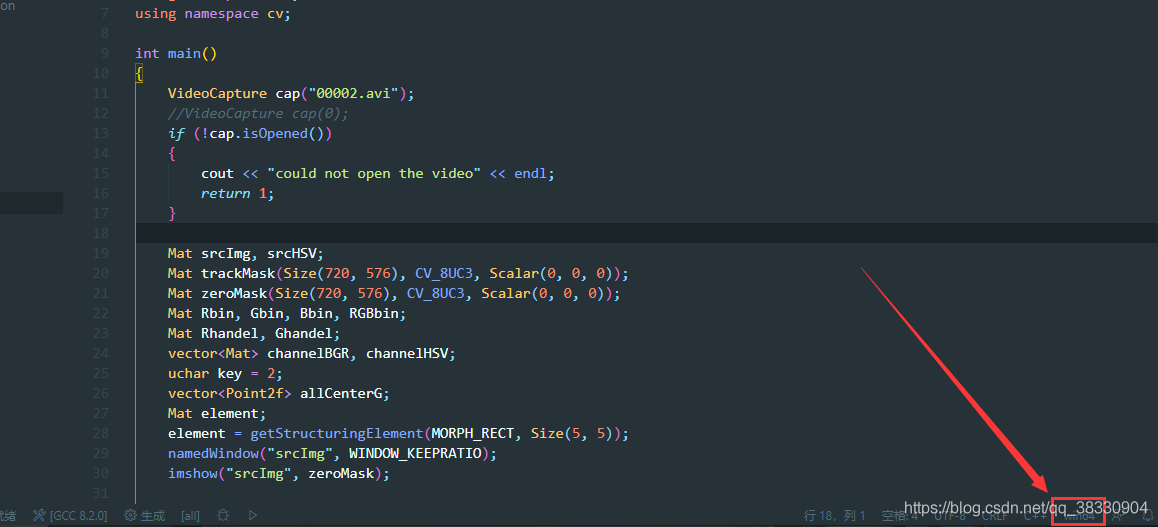Click Mat srcImg, srcHSV; declaration
1158x527 pixels.
click(x=245, y=252)
